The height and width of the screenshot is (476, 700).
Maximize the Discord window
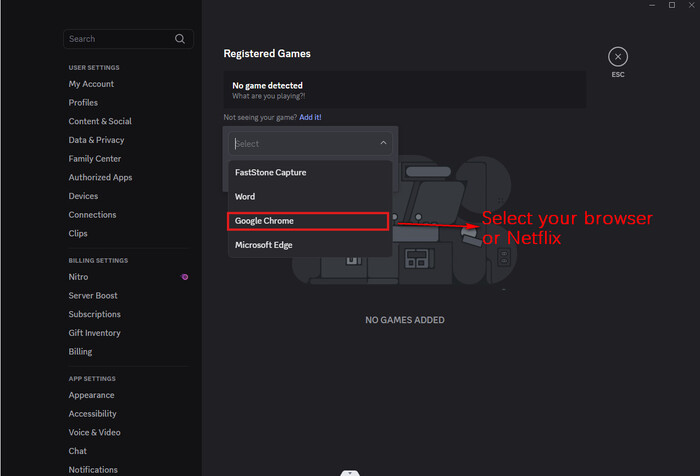pos(672,5)
